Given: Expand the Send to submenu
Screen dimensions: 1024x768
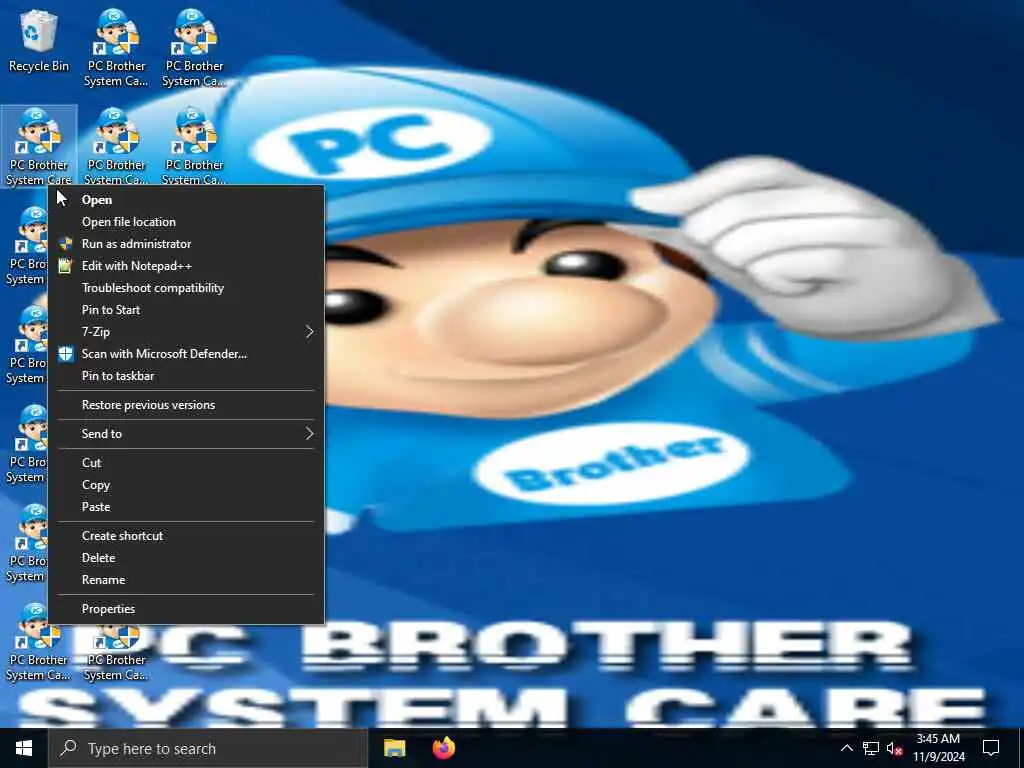Looking at the screenshot, I should click(186, 434).
